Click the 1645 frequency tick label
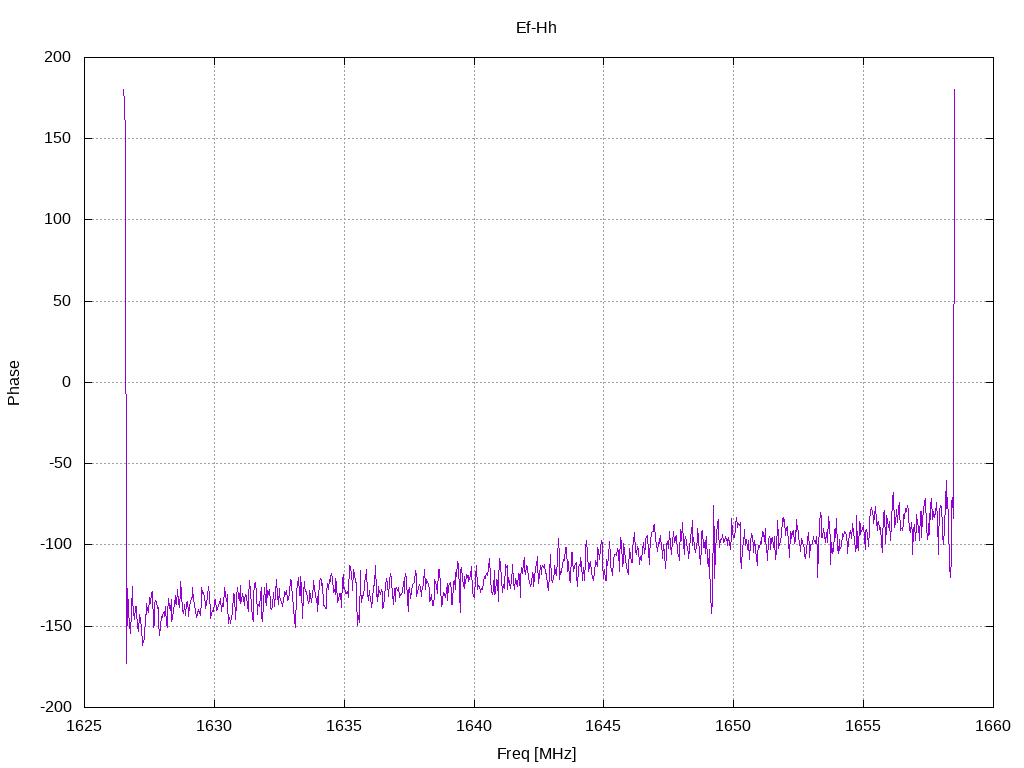This screenshot has width=1024, height=768. click(x=603, y=726)
